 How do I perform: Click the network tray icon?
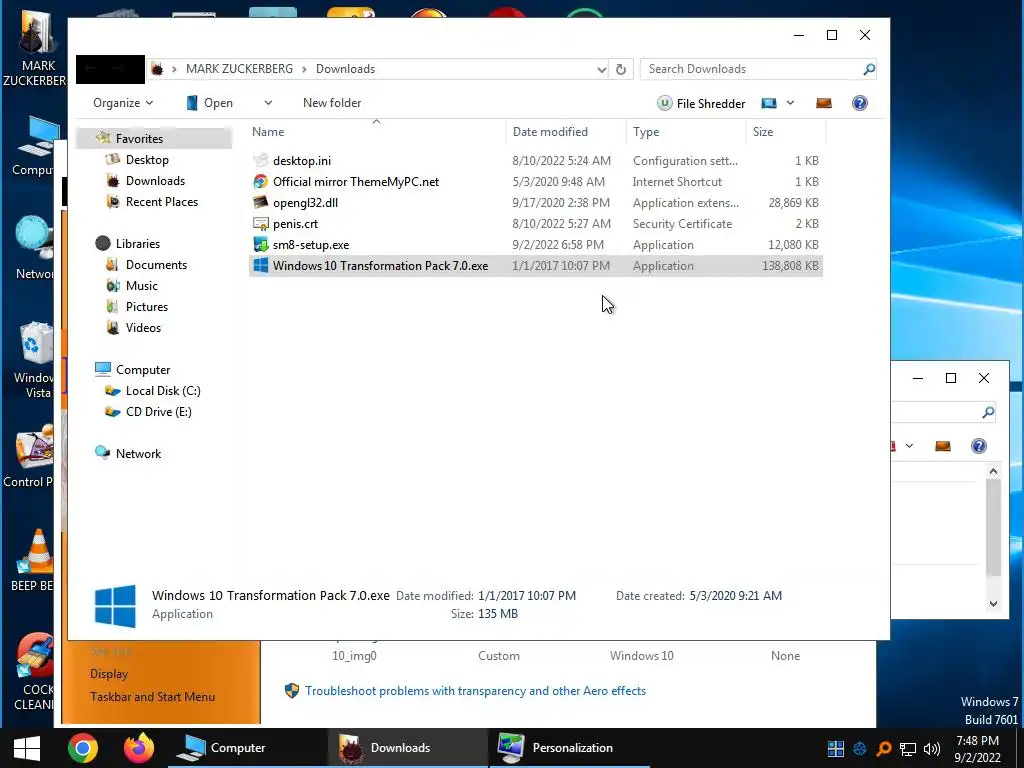(908, 749)
